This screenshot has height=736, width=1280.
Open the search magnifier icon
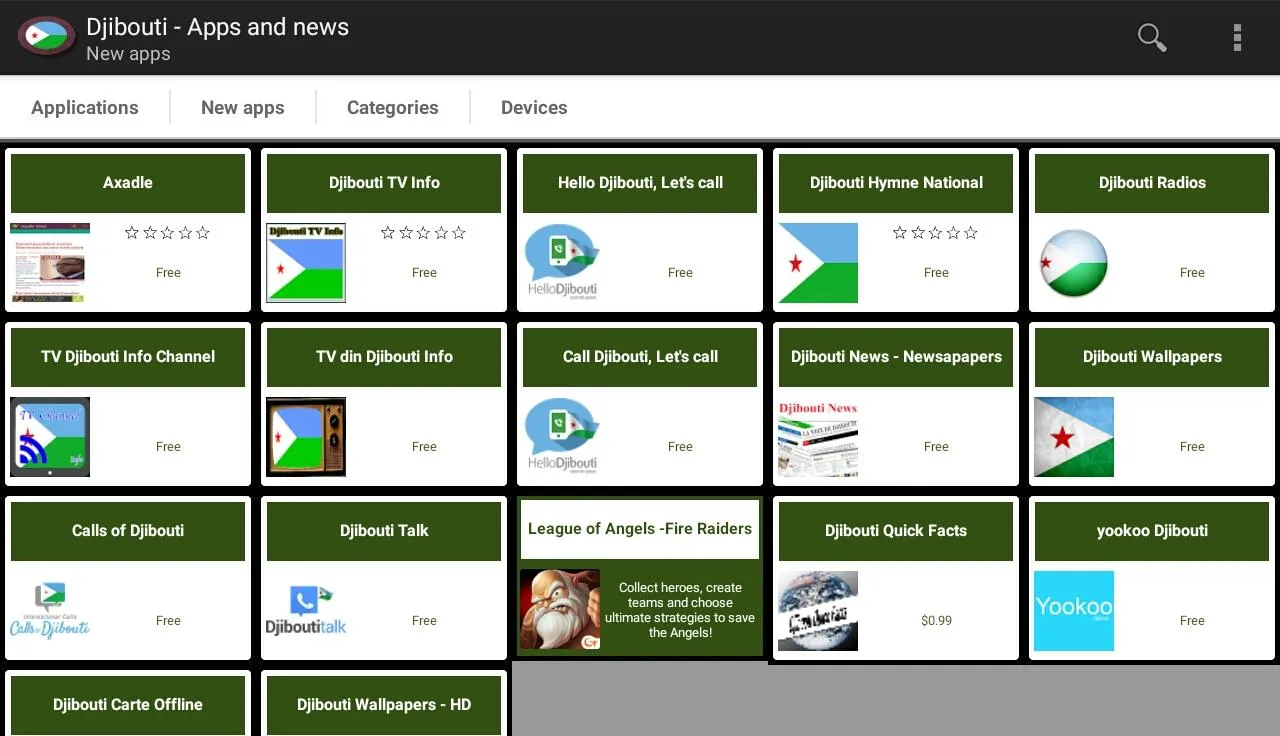[1152, 38]
